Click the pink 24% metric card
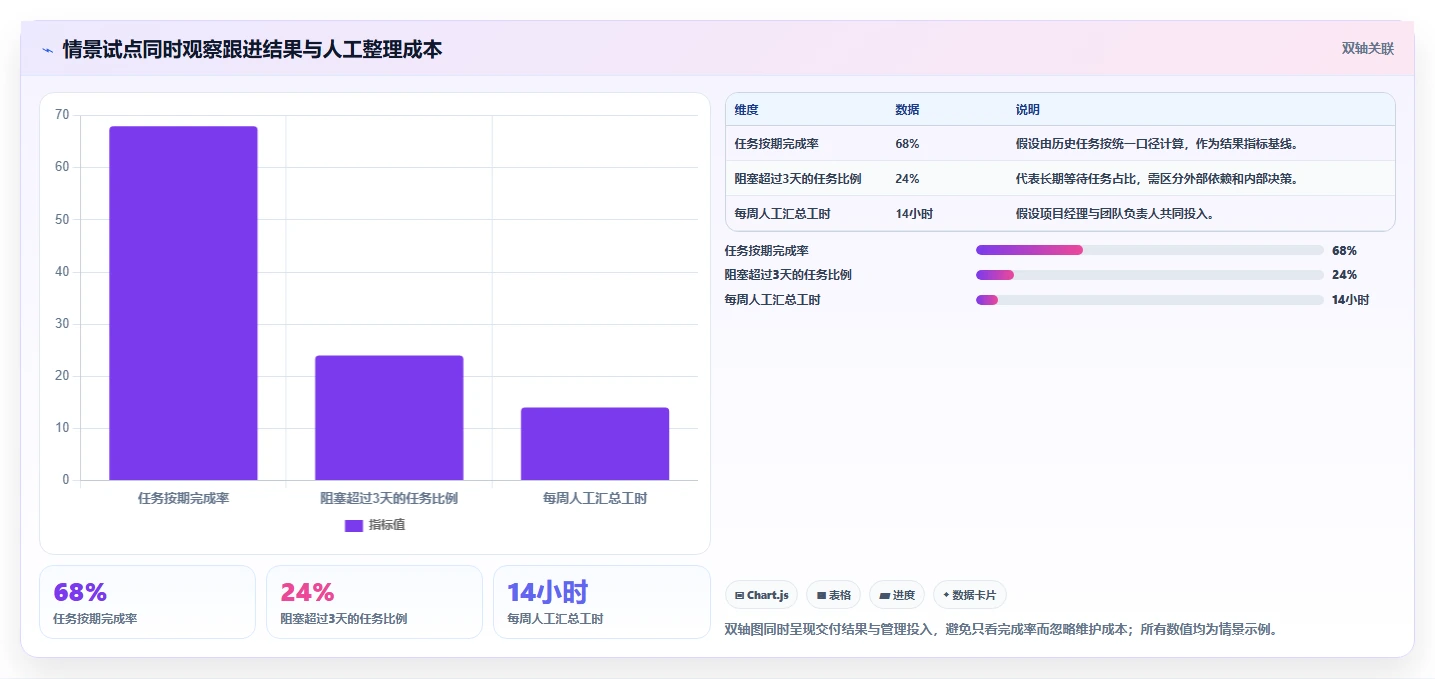This screenshot has width=1435, height=679. [x=374, y=602]
